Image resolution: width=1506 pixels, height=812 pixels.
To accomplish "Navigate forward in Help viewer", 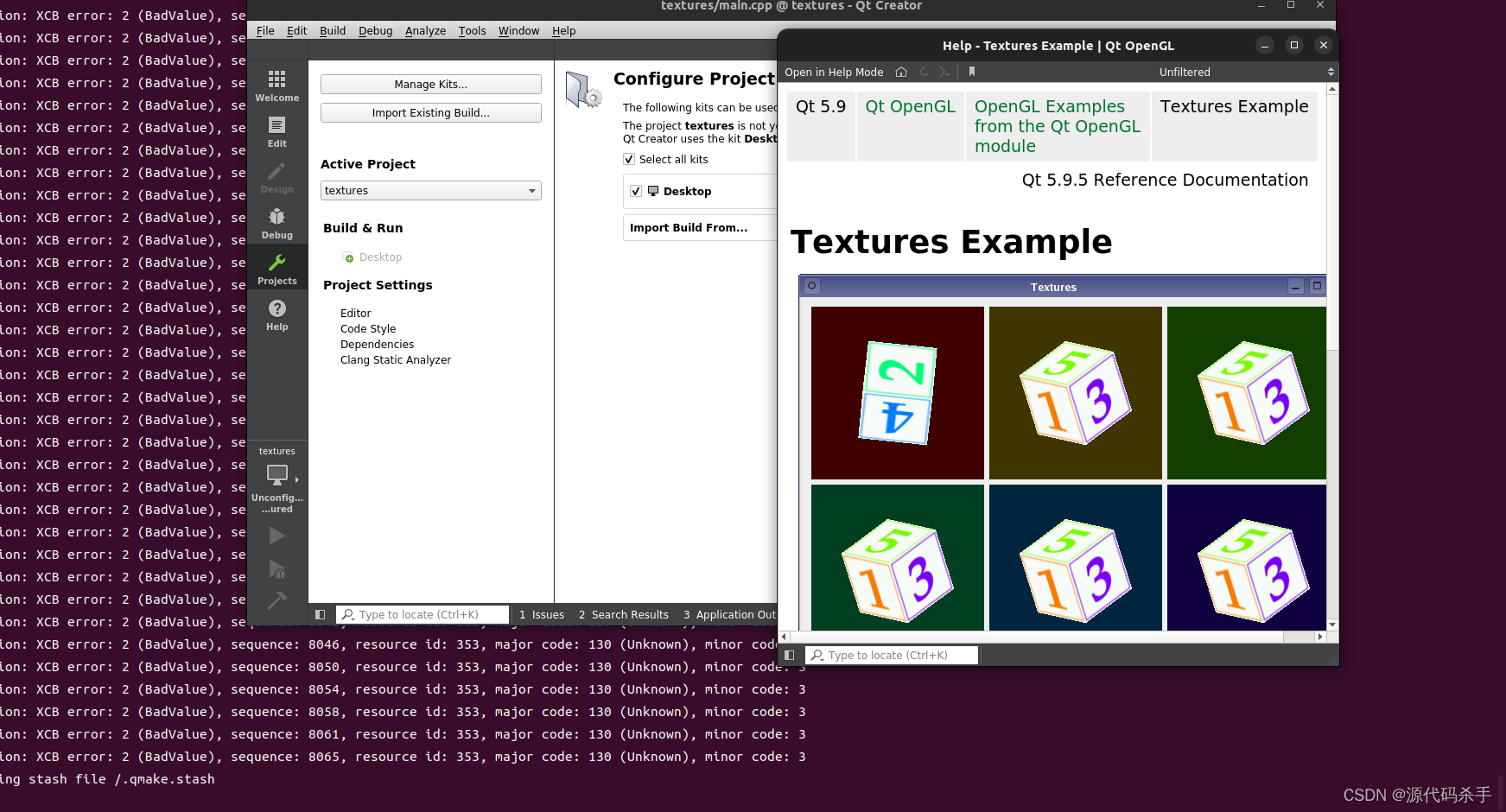I will [x=944, y=72].
